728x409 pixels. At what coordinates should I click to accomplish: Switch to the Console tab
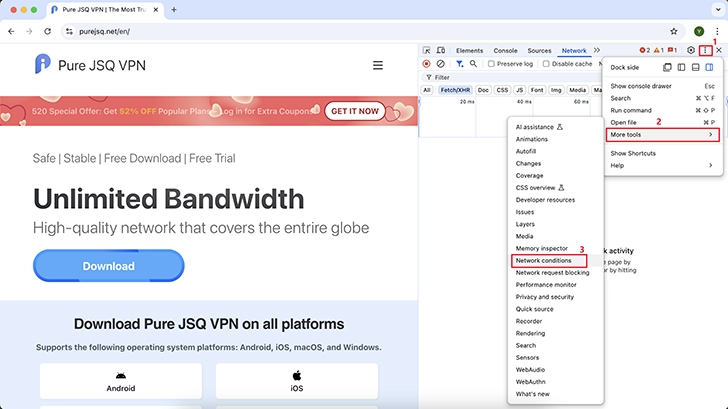tap(505, 51)
